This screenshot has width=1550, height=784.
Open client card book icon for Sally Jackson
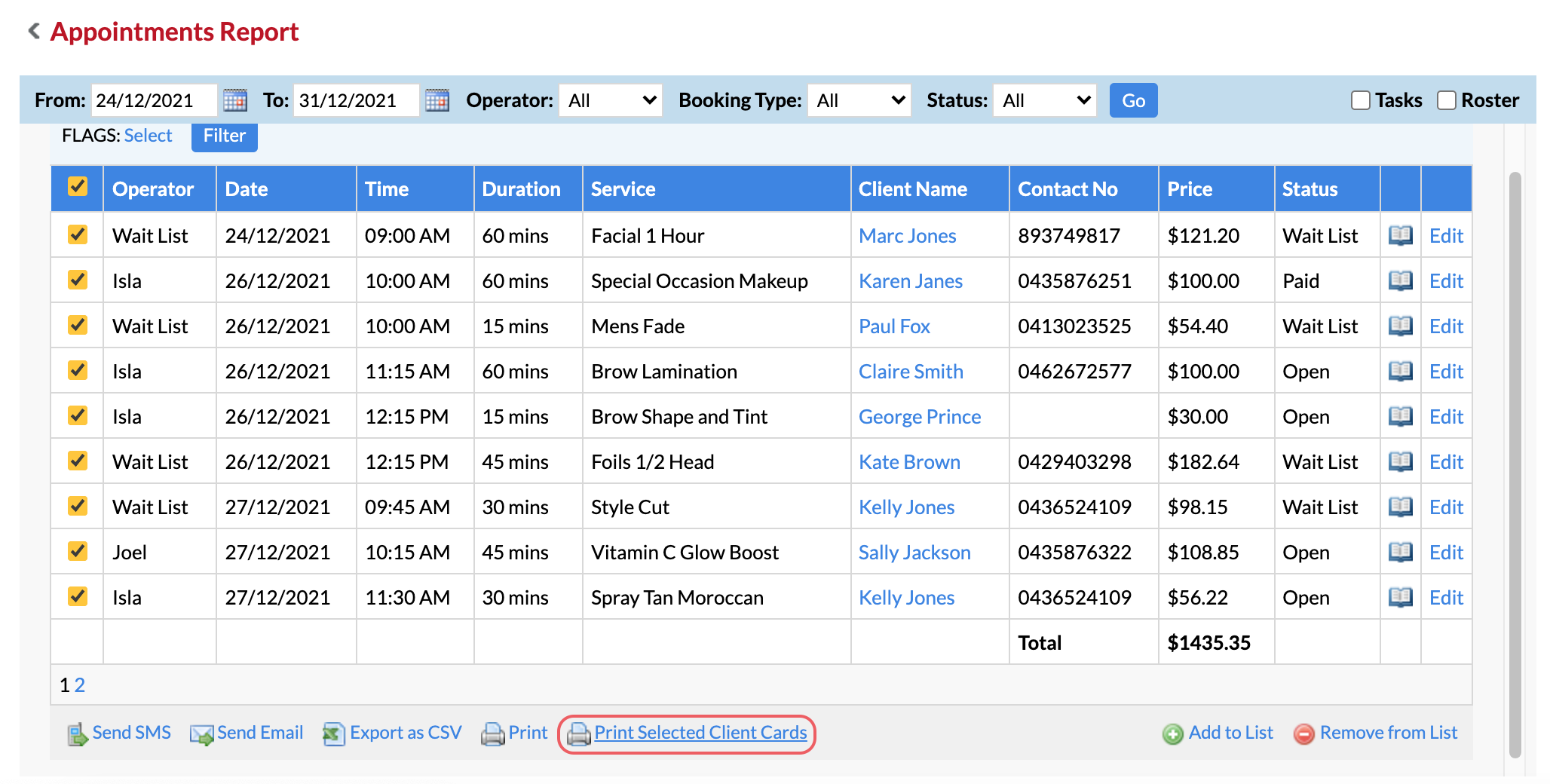pyautogui.click(x=1401, y=552)
